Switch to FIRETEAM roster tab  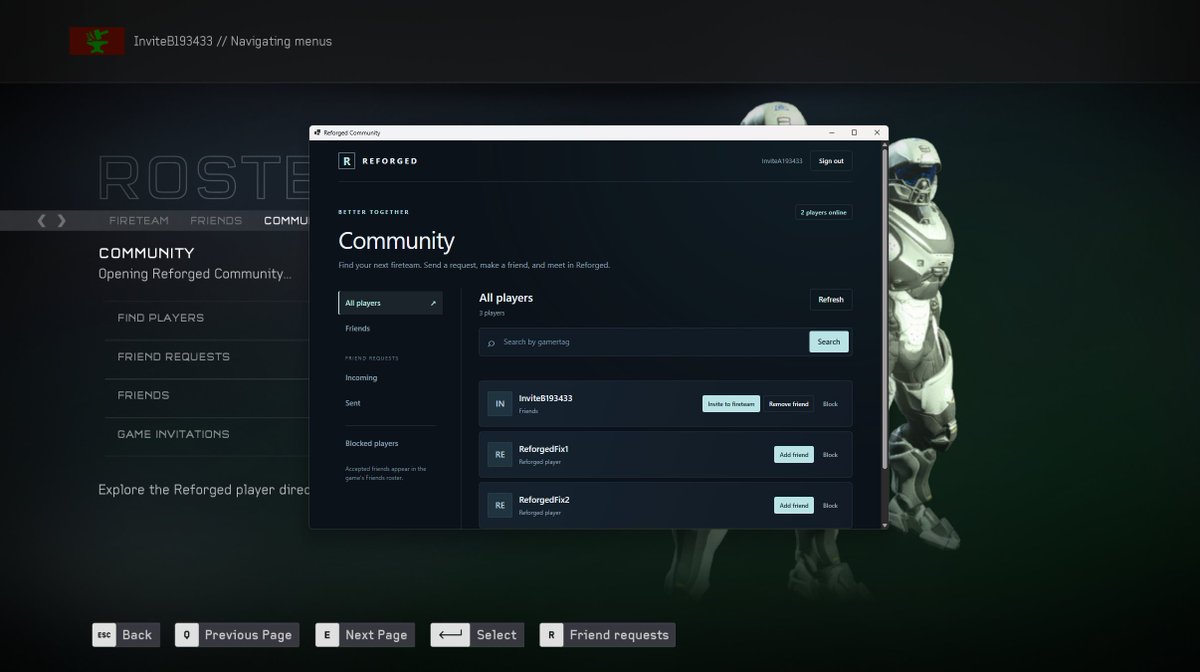(x=139, y=220)
